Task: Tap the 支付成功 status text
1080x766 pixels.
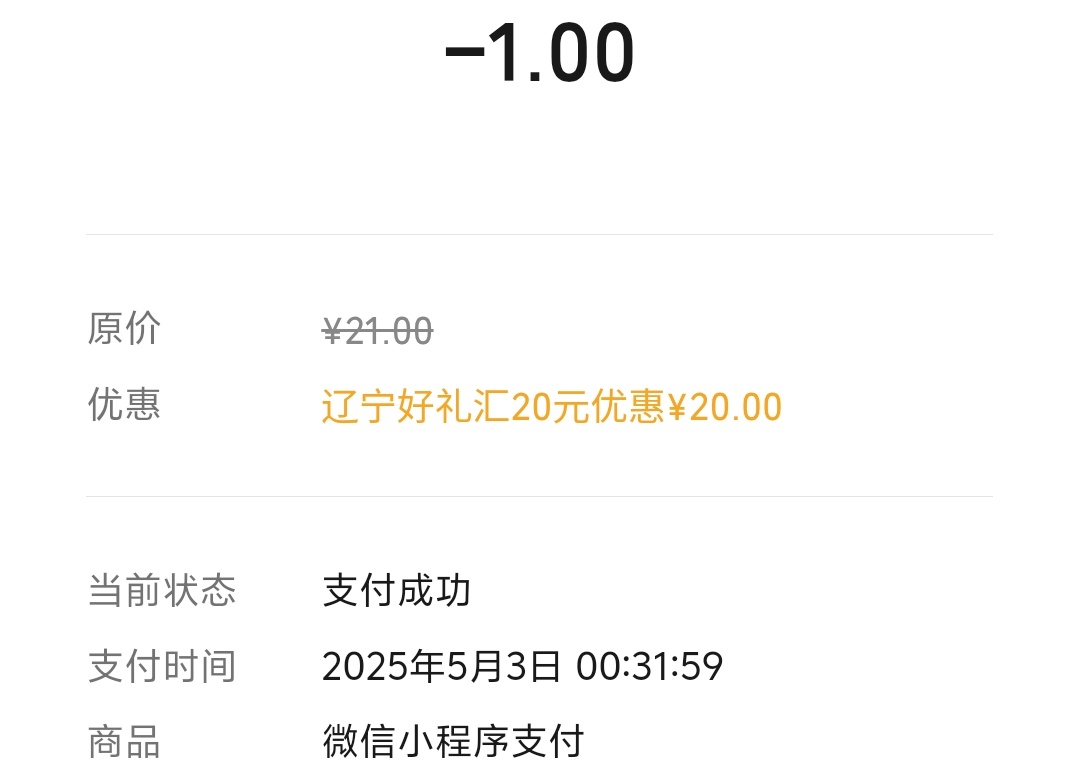Action: click(397, 590)
